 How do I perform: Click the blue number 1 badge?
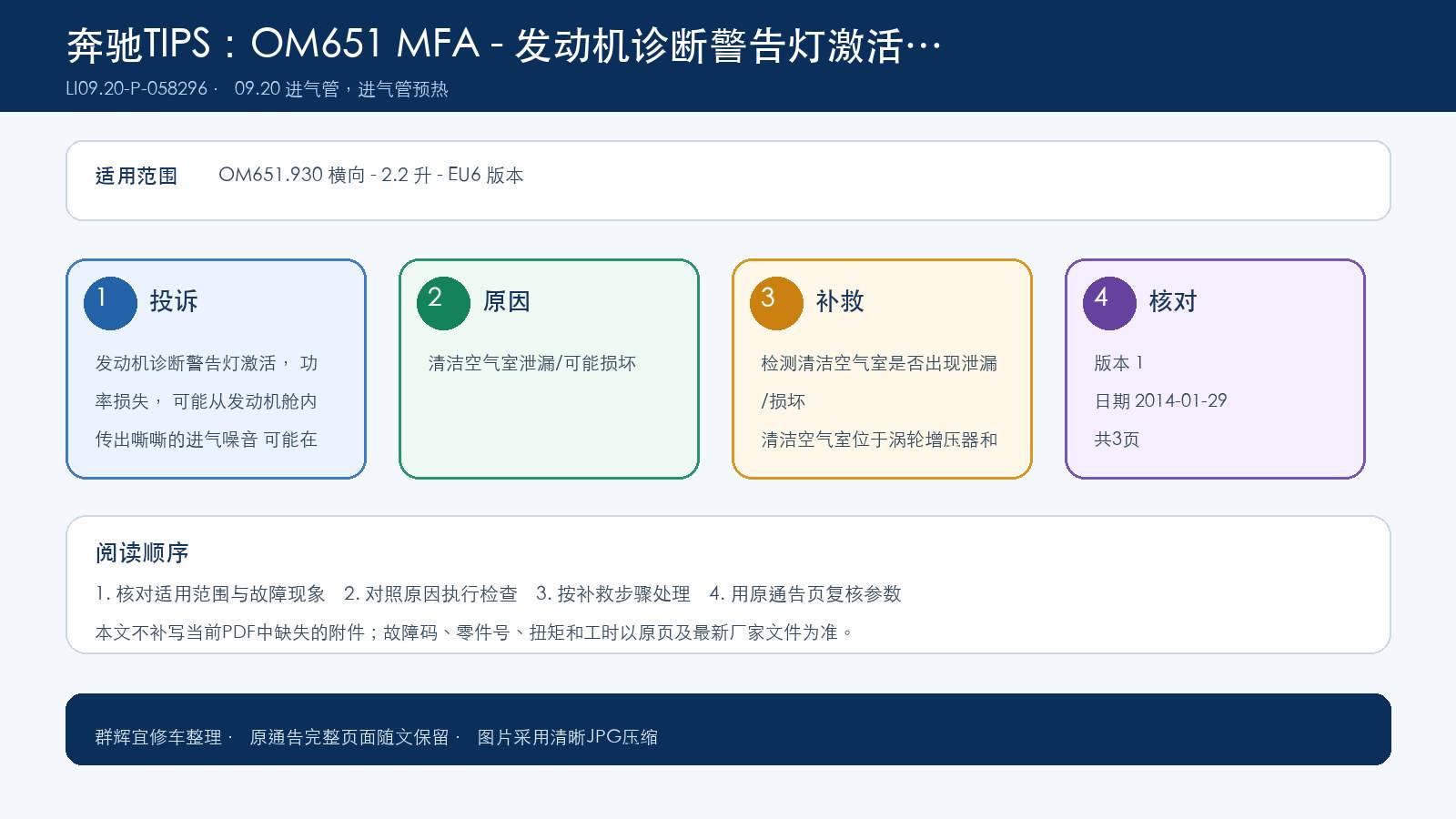coord(110,303)
